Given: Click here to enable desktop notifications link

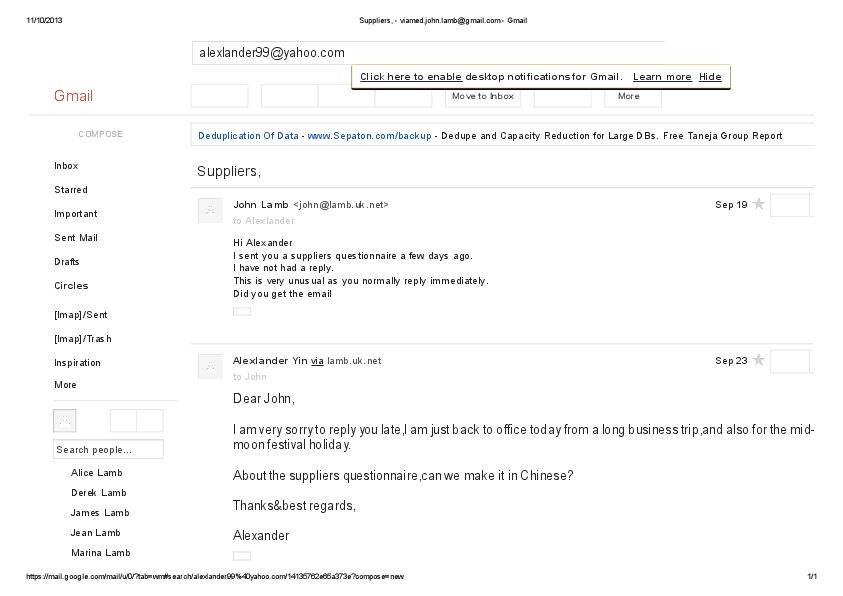Looking at the screenshot, I should tap(411, 77).
